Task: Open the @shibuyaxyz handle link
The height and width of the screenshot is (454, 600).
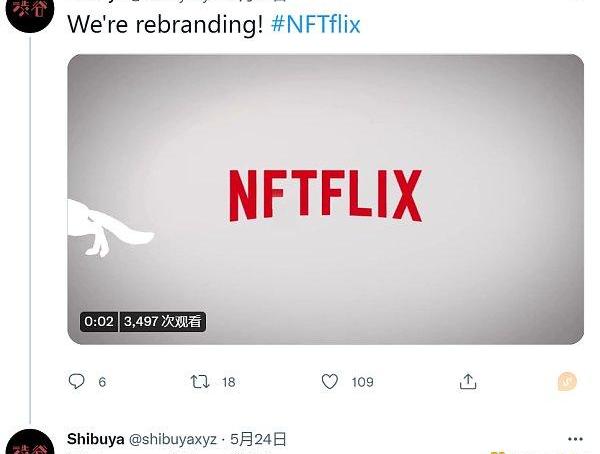Action: coord(173,439)
